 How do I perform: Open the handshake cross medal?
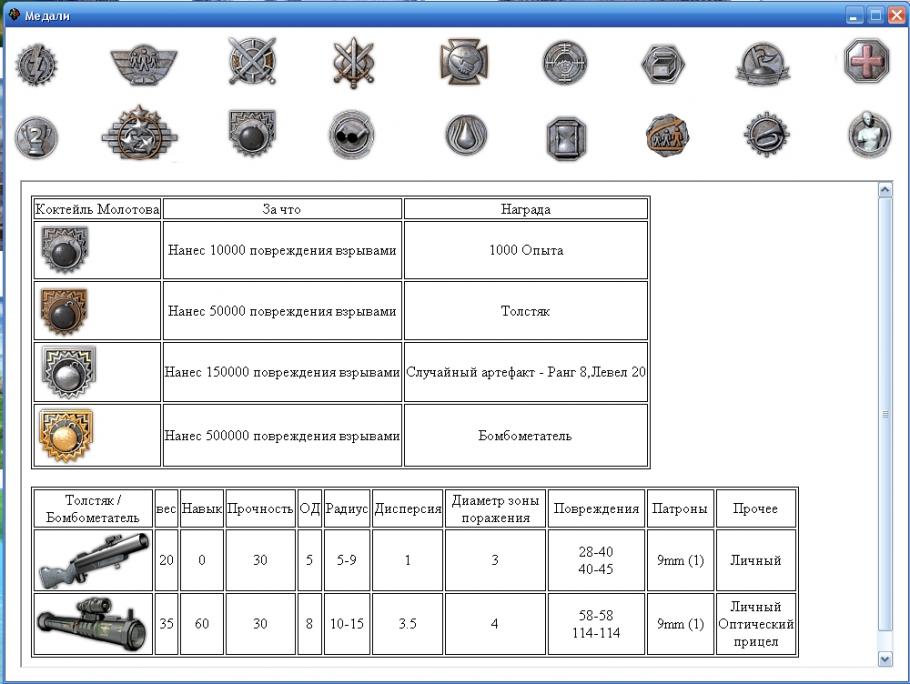tap(464, 64)
